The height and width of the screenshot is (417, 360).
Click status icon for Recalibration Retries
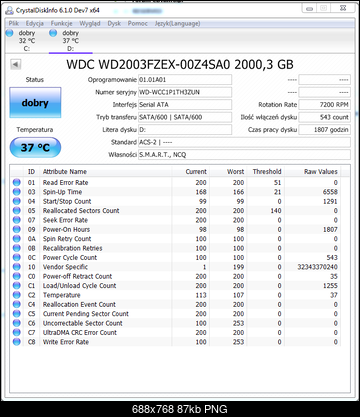(x=16, y=248)
